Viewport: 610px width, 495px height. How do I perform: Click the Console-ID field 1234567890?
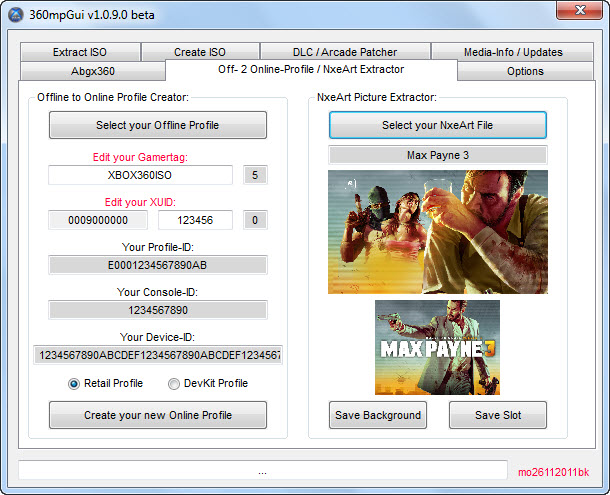pos(158,310)
